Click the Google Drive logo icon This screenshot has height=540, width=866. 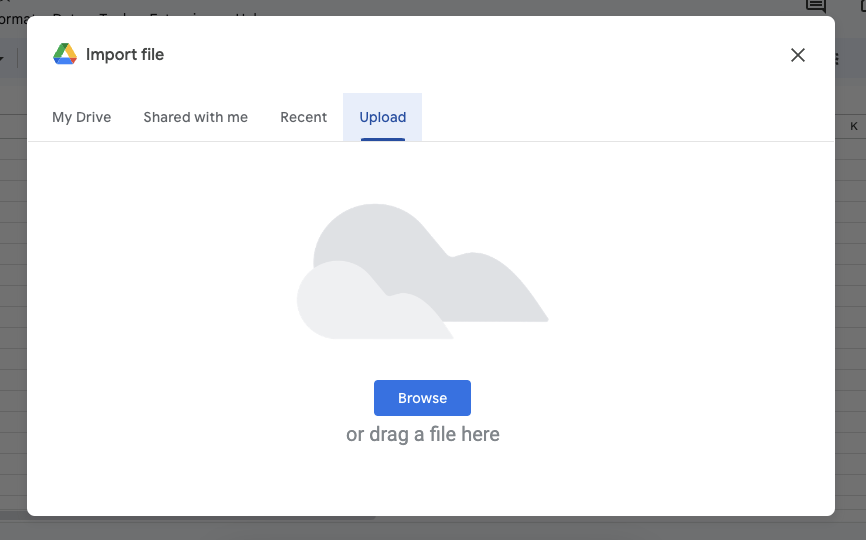coord(65,54)
